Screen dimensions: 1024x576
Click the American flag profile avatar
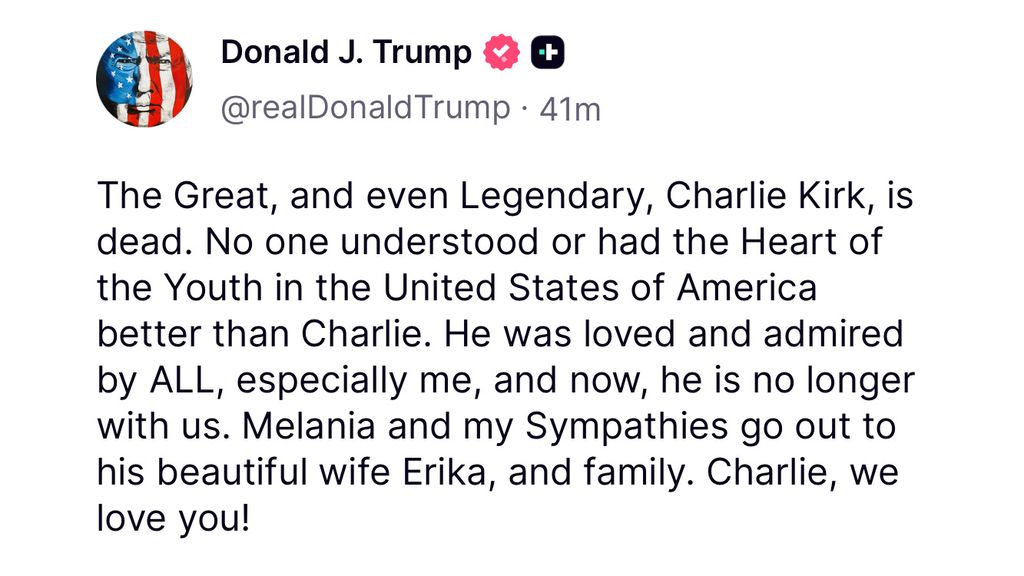coord(144,79)
